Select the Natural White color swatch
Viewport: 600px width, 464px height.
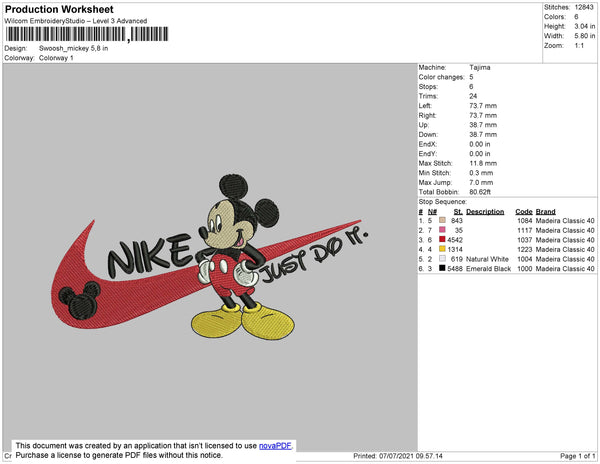(x=442, y=259)
